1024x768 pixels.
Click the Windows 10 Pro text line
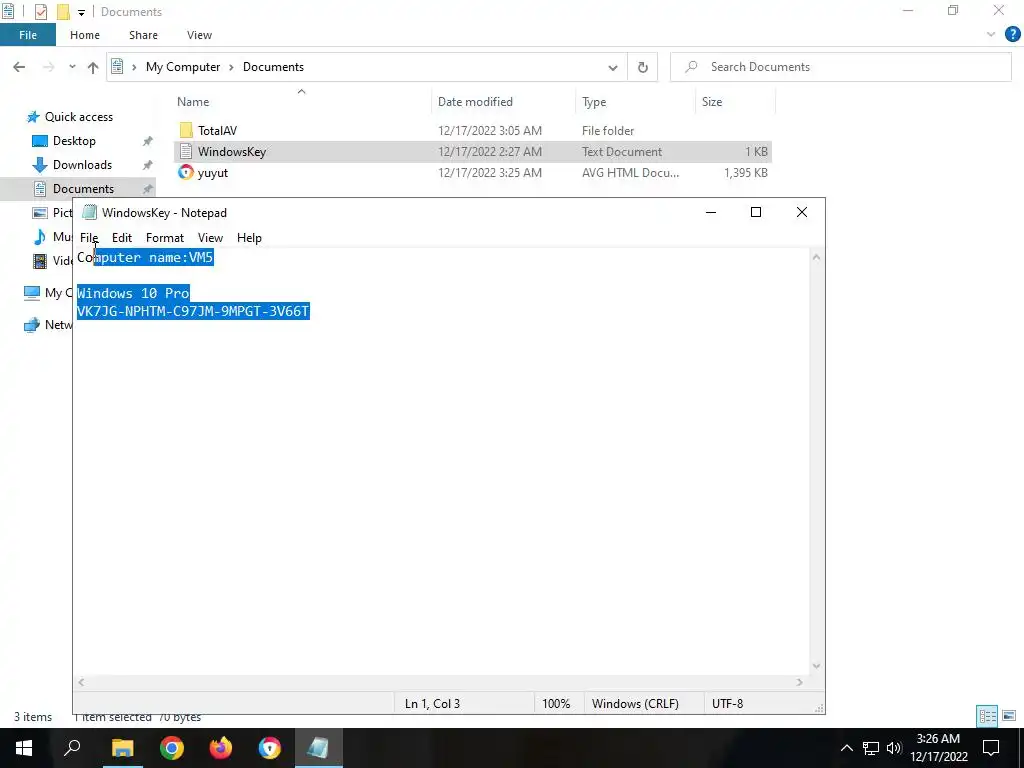pos(133,293)
